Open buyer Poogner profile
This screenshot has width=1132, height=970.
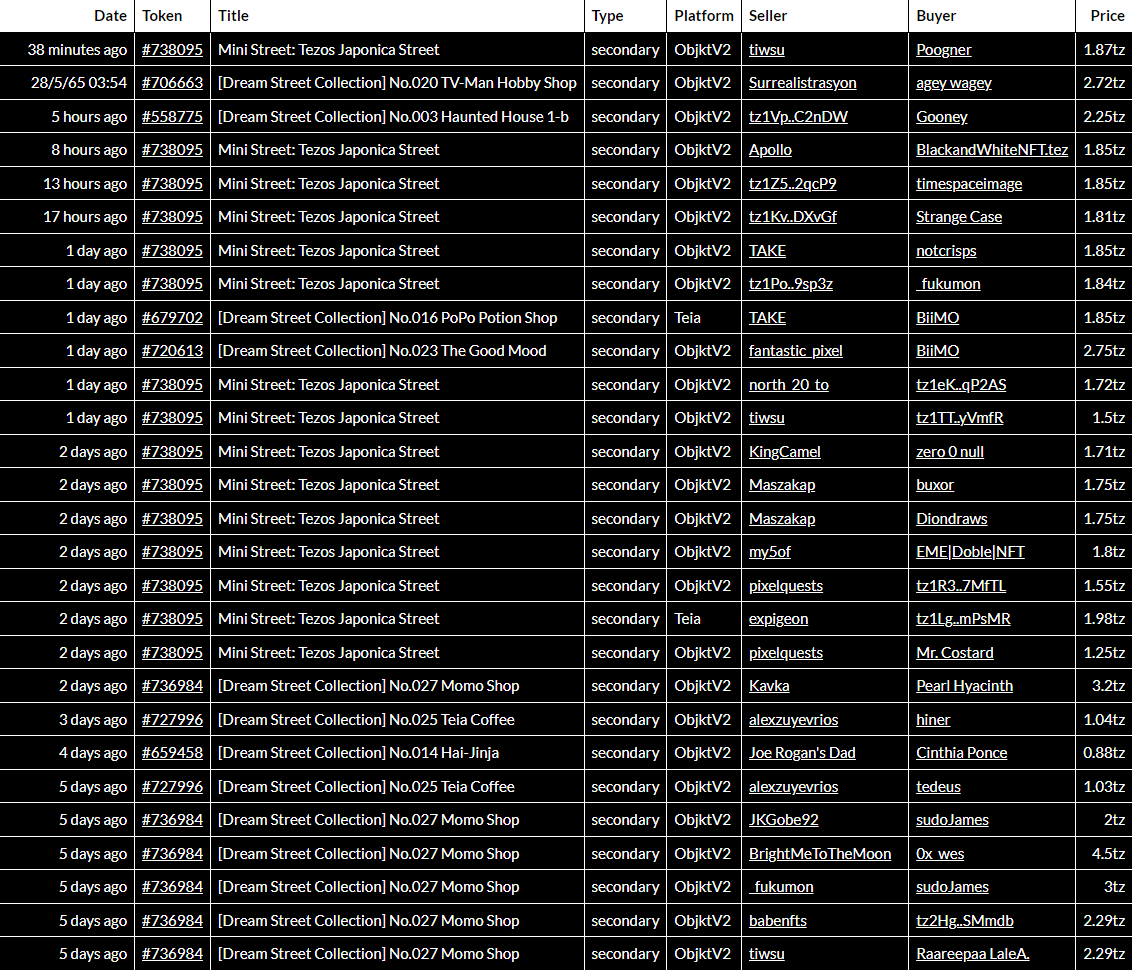point(944,50)
